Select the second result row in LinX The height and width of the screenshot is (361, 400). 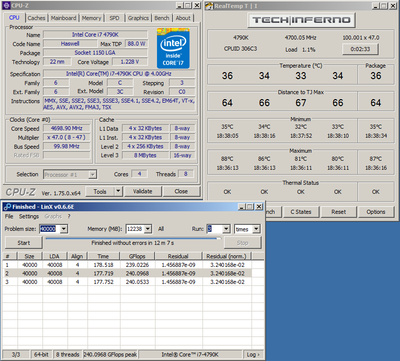tap(127, 273)
